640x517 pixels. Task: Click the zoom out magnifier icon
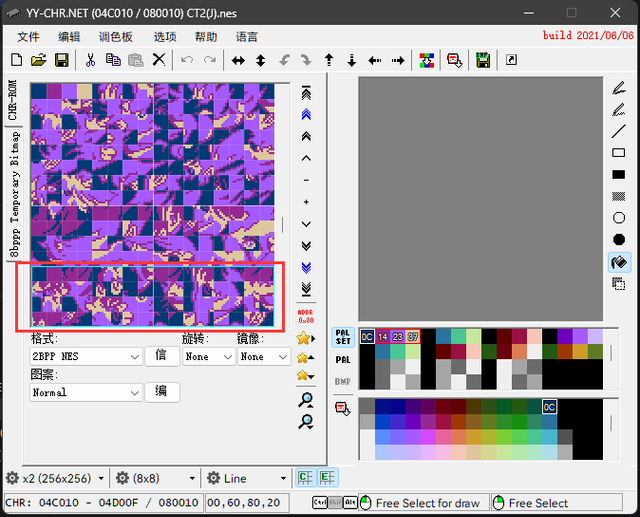point(306,422)
